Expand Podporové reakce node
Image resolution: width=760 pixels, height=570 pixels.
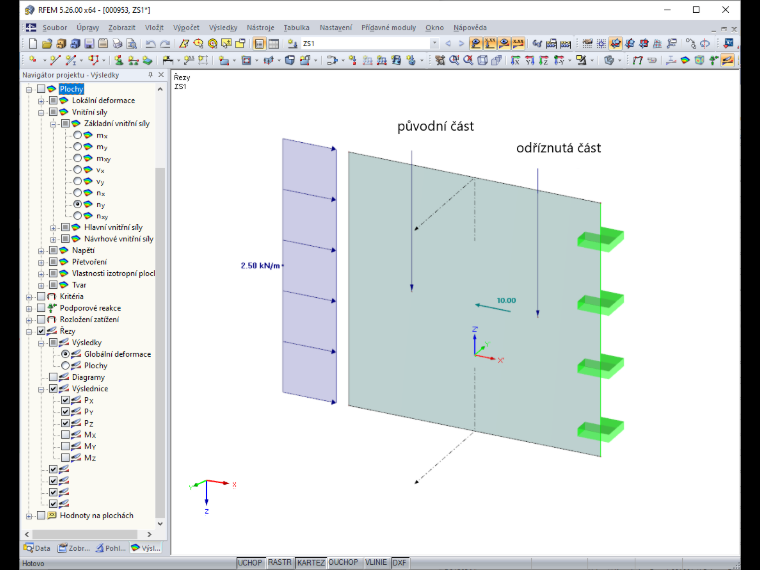click(29, 308)
